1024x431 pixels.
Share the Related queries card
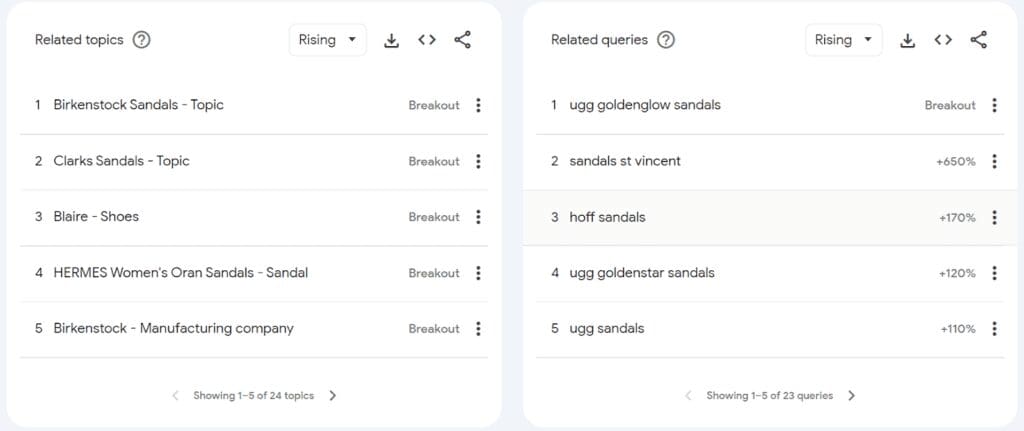click(x=978, y=40)
